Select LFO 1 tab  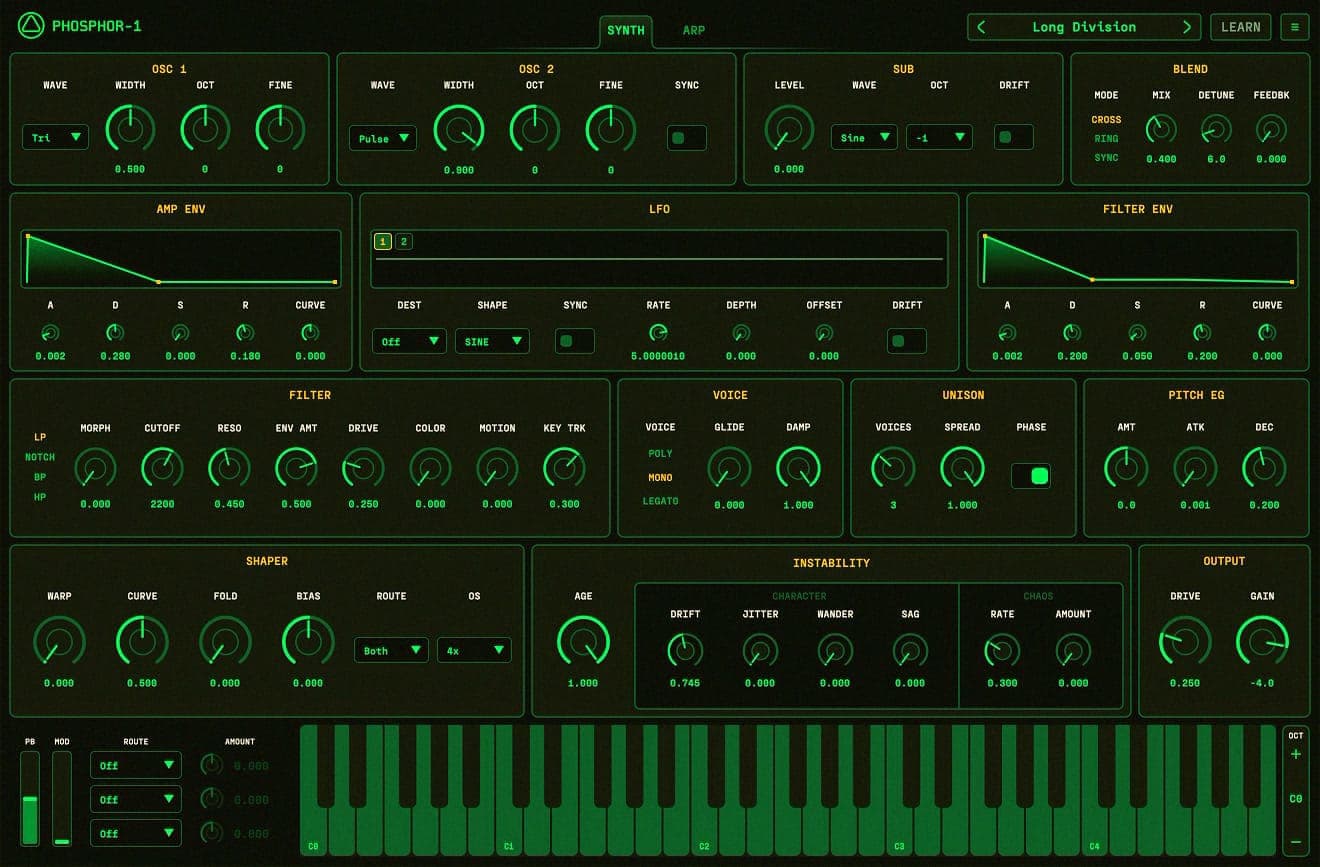tap(383, 241)
